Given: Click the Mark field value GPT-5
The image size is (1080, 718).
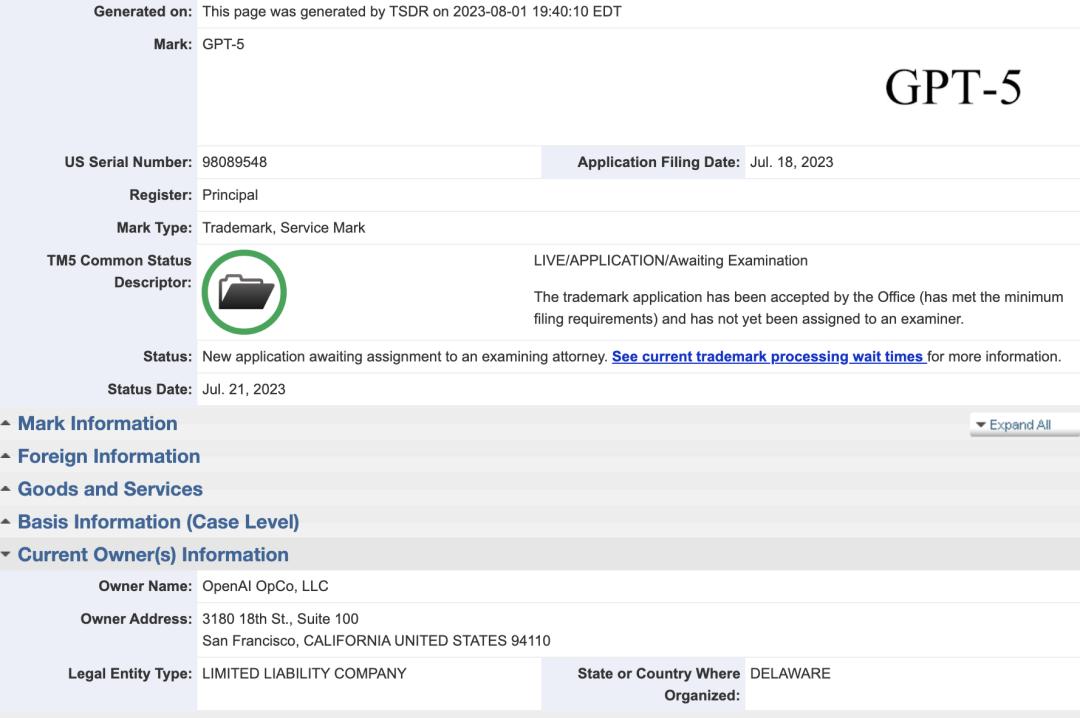Looking at the screenshot, I should click(223, 44).
